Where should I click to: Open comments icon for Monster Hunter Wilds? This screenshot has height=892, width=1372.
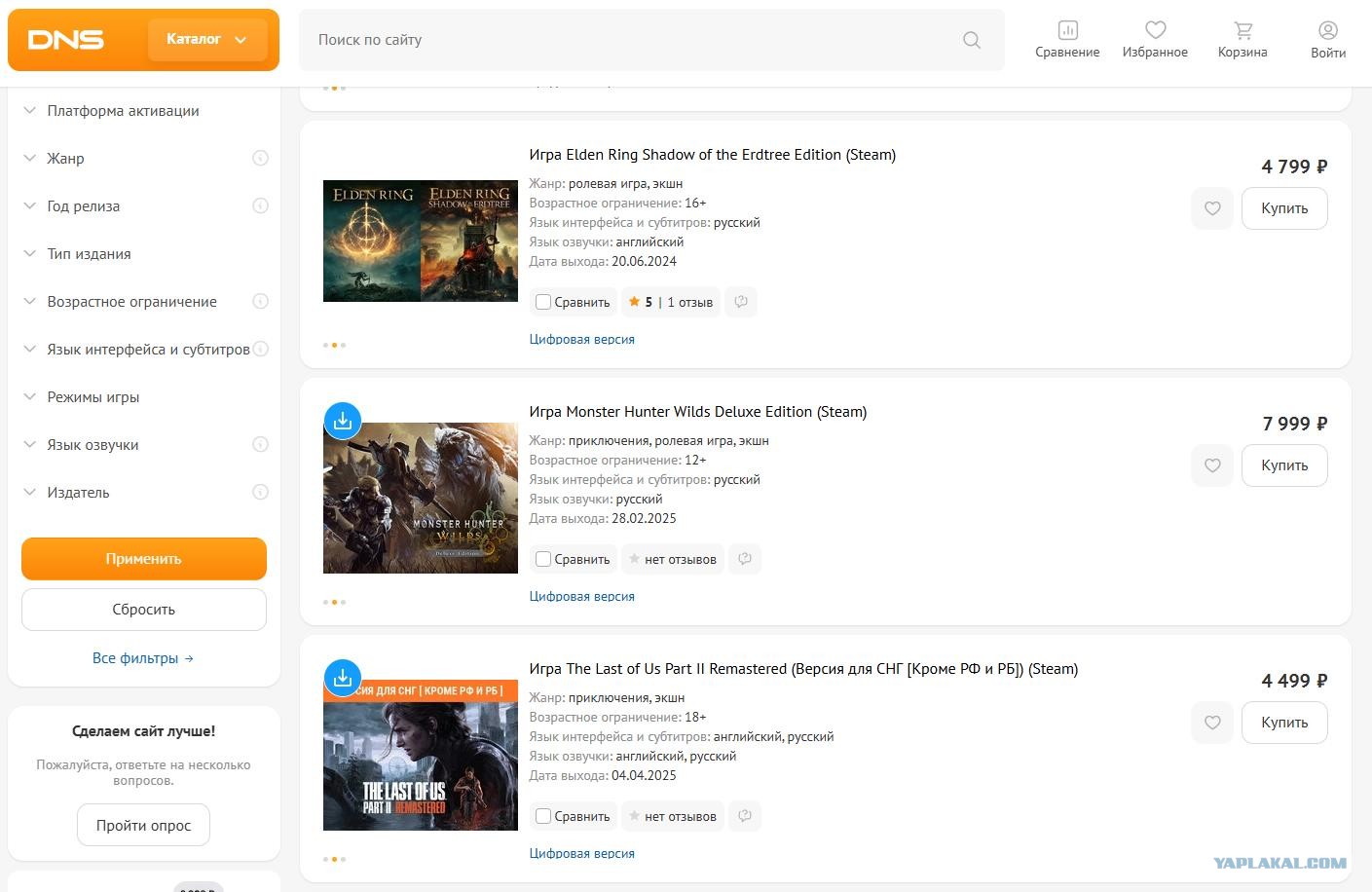745,559
